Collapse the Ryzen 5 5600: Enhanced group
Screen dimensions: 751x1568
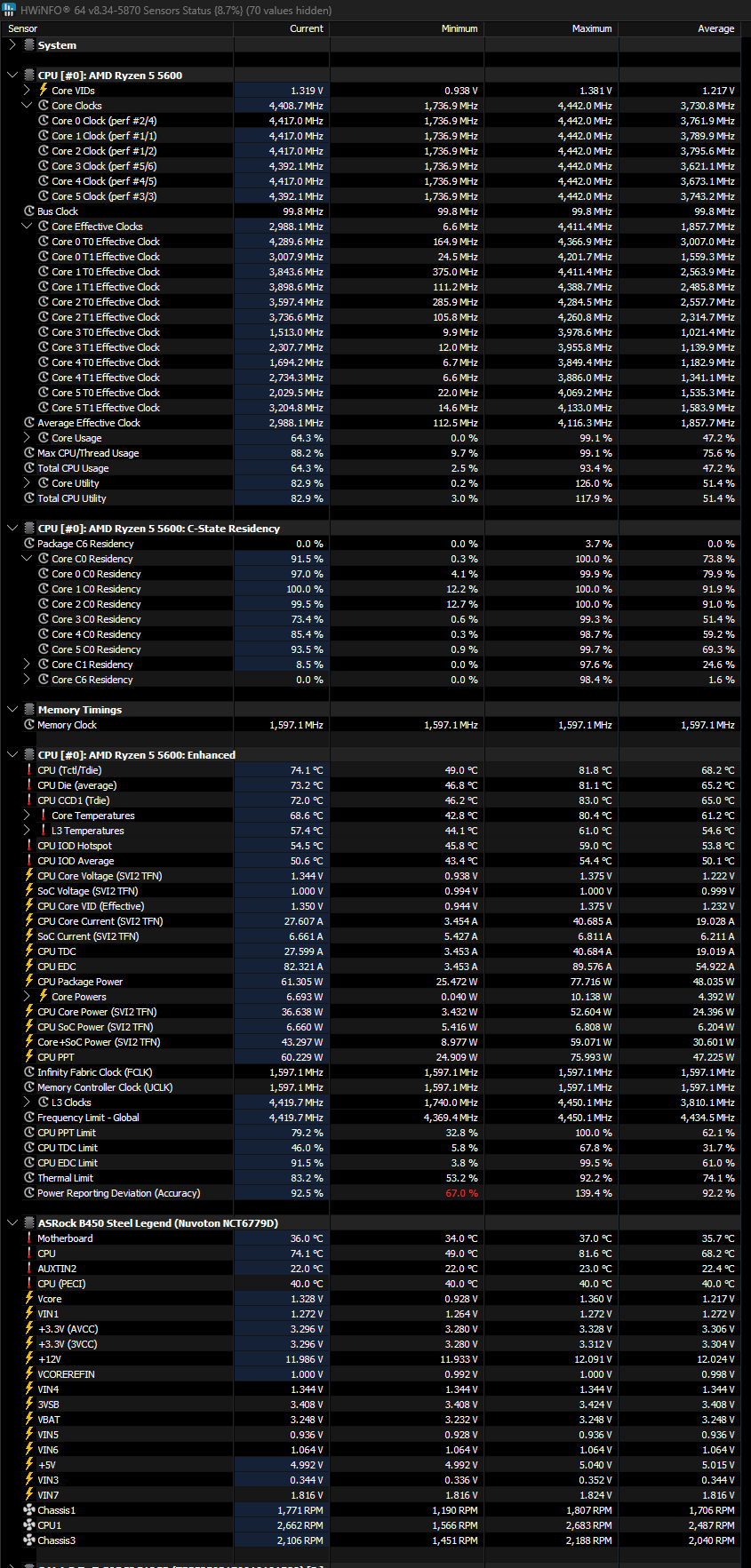pyautogui.click(x=12, y=754)
